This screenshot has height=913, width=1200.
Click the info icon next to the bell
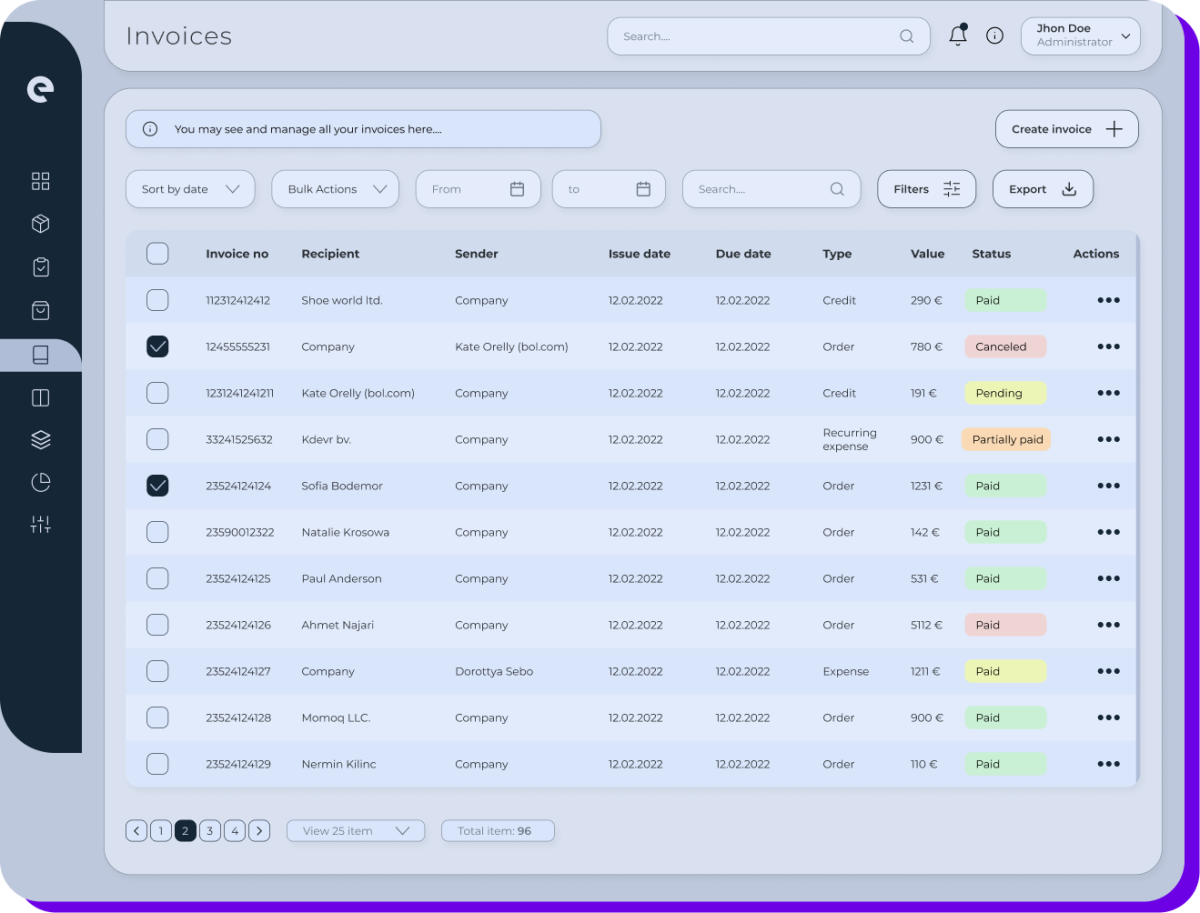pyautogui.click(x=994, y=35)
